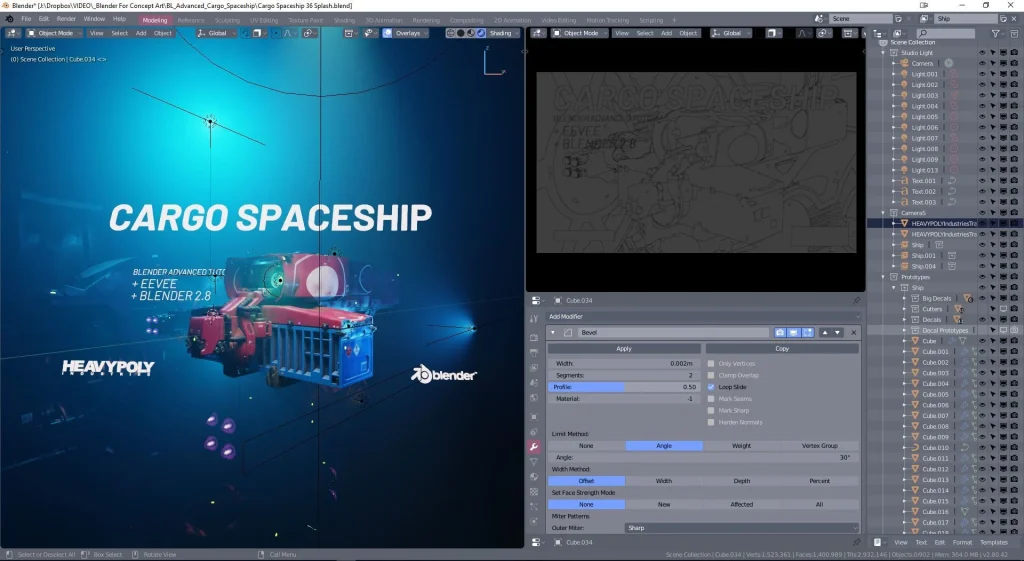1024x561 pixels.
Task: Toggle Bevel modifier edit mode display icon
Action: pos(808,332)
